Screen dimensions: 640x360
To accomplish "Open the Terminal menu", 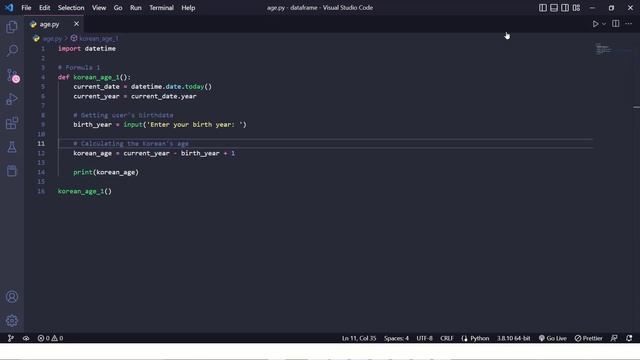I will [x=161, y=8].
